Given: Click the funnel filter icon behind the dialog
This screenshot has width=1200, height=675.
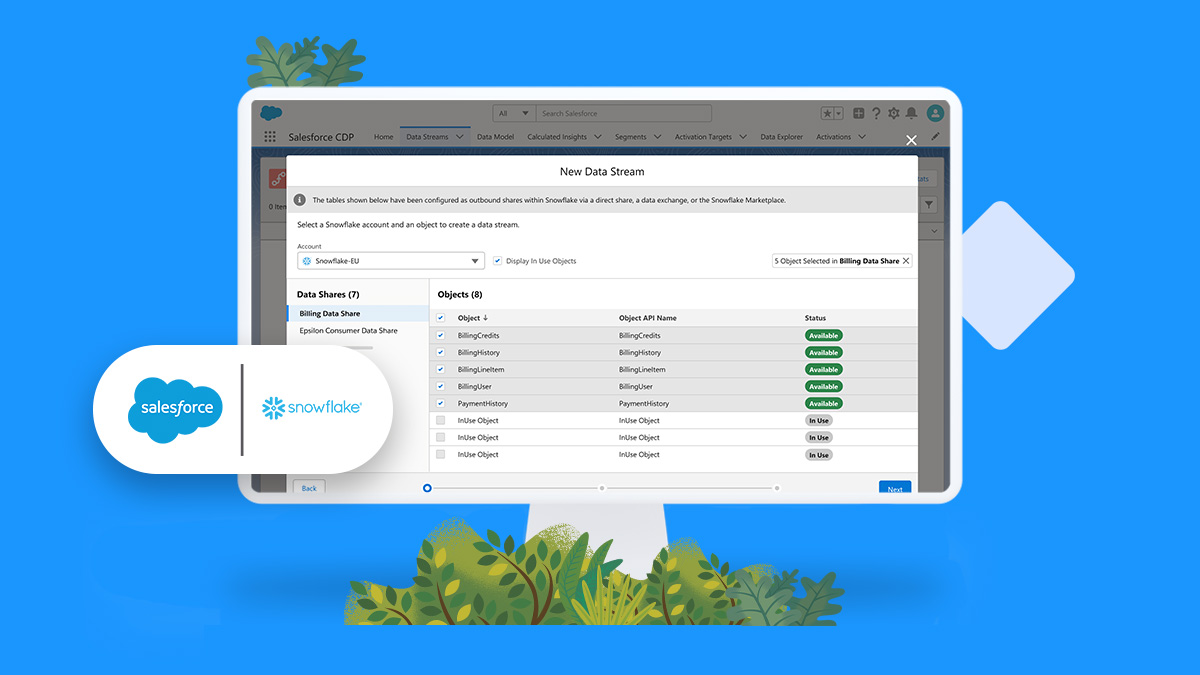Looking at the screenshot, I should [928, 204].
